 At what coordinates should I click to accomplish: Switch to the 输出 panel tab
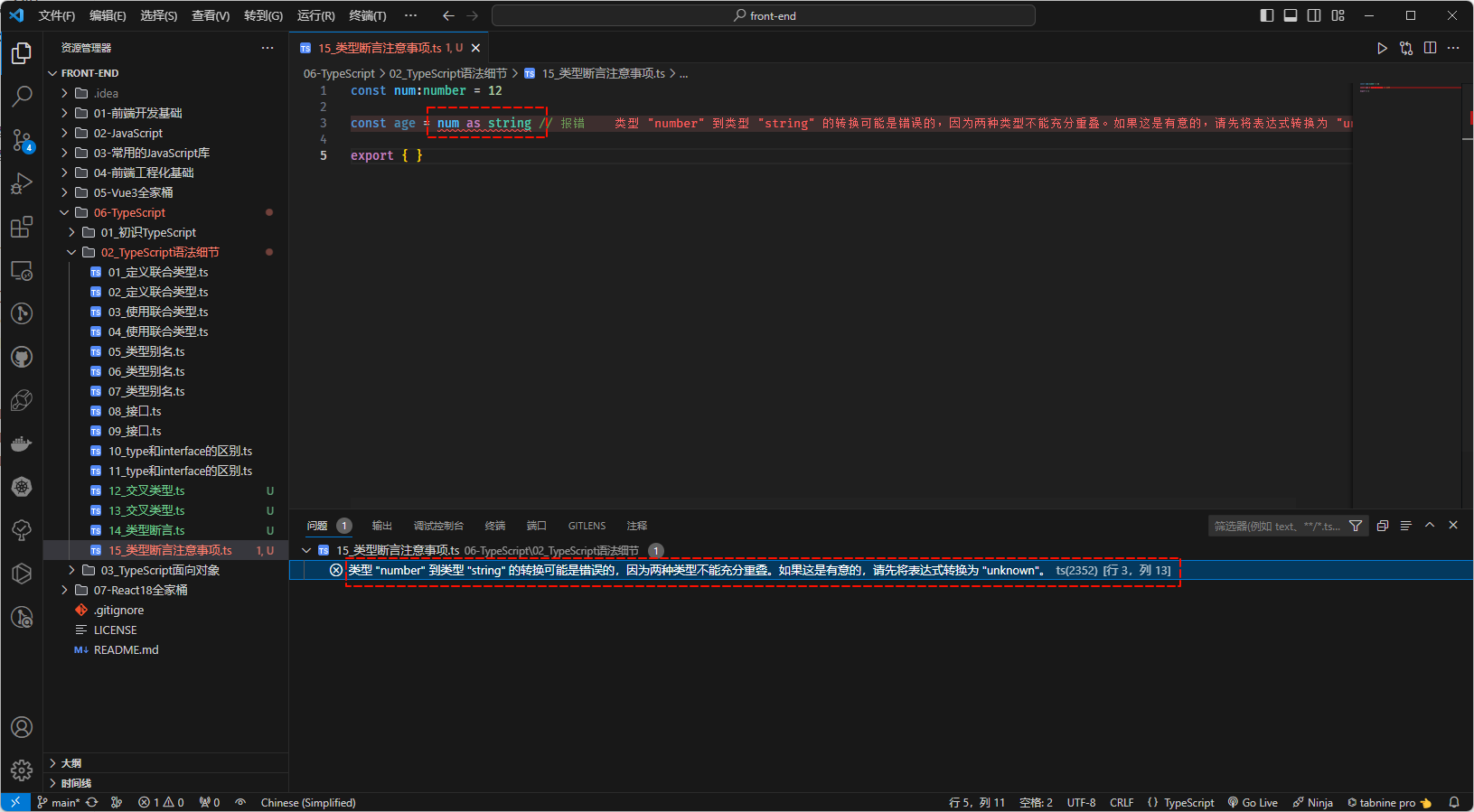[x=382, y=526]
